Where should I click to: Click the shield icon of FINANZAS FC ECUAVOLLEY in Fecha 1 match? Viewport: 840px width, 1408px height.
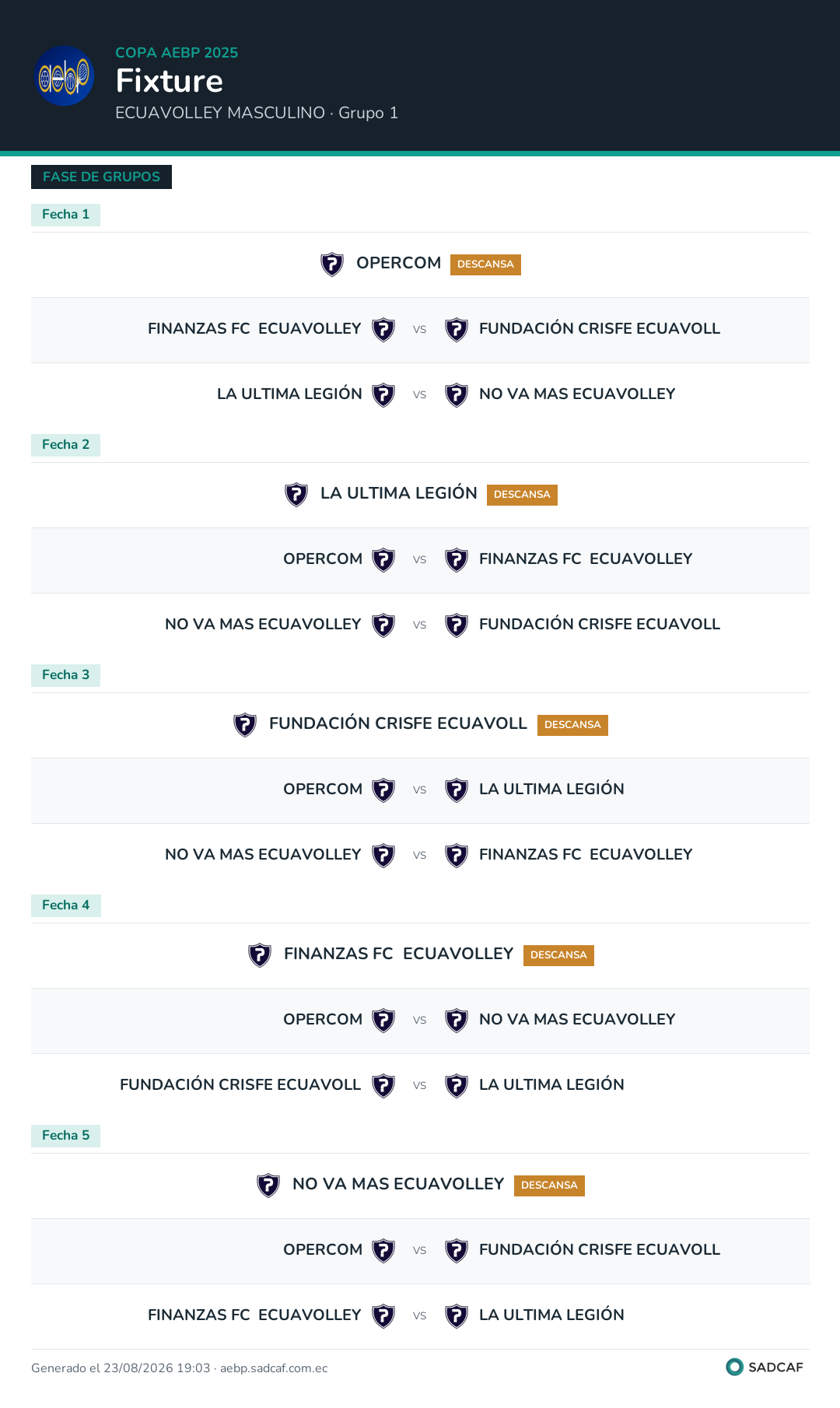click(383, 330)
